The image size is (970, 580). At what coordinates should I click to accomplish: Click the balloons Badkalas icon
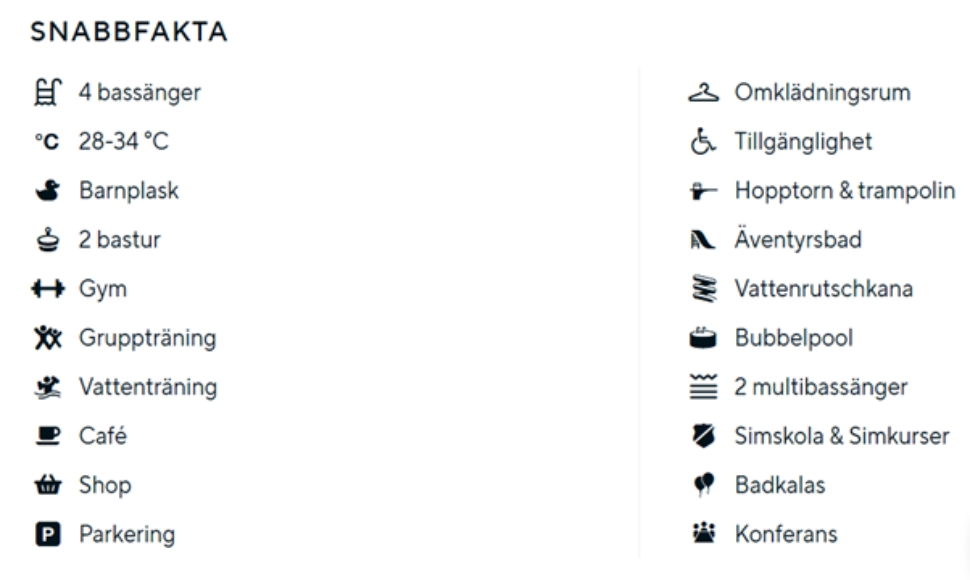coord(706,486)
